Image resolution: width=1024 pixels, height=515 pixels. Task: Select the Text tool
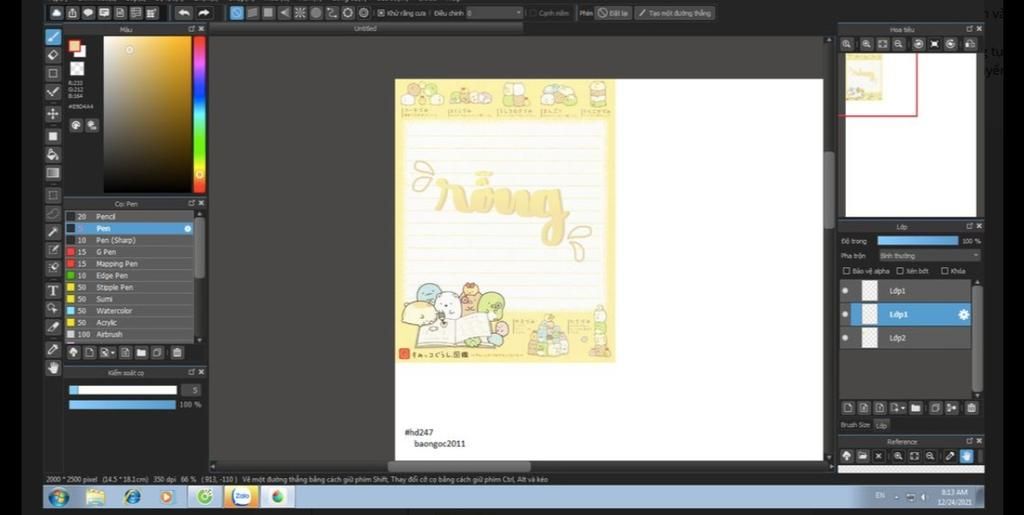(53, 290)
